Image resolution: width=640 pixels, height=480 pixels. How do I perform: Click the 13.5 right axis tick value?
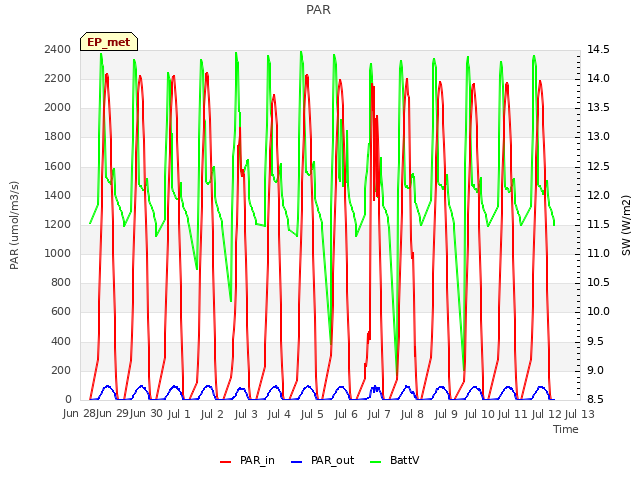click(598, 107)
